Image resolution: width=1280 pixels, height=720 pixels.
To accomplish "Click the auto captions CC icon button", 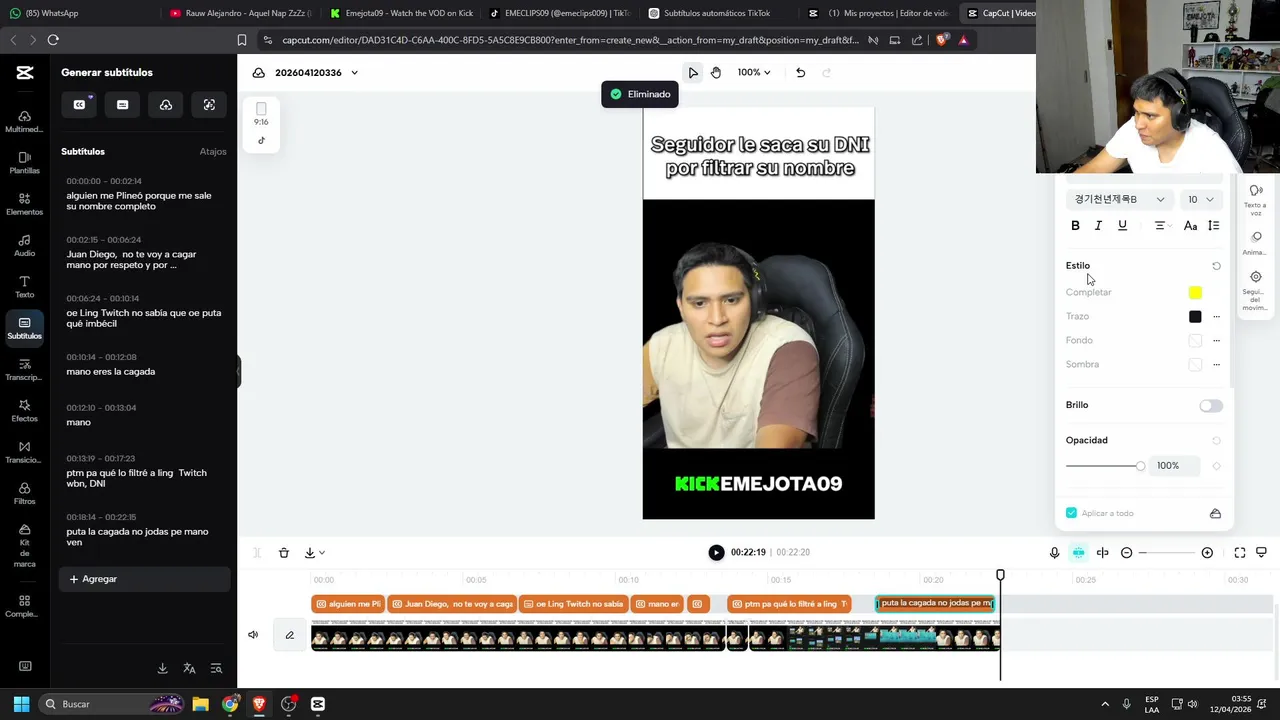I will pos(80,105).
